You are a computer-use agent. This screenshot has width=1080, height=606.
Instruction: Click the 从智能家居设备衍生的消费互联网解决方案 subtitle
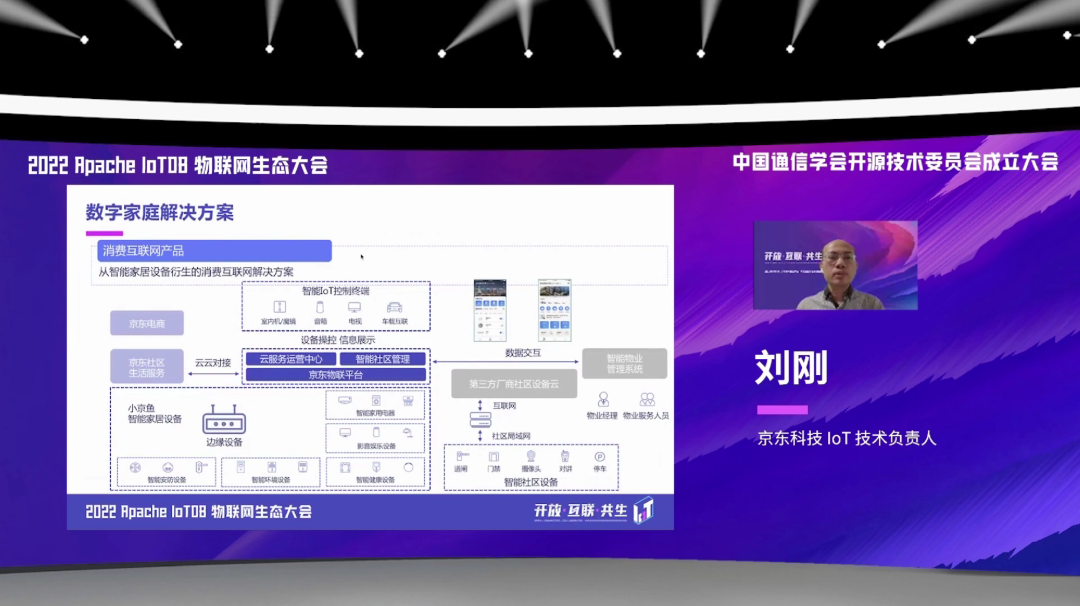click(x=196, y=272)
